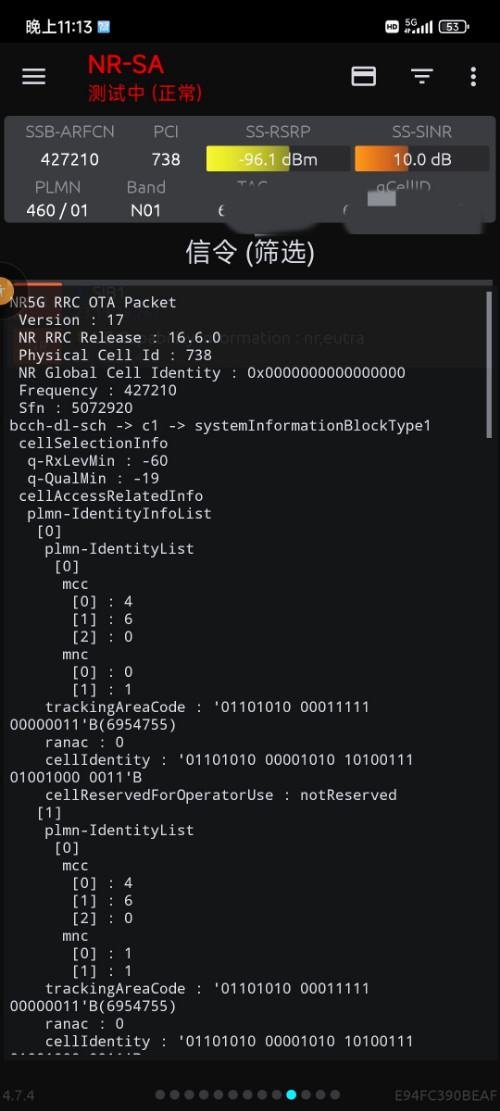
Task: Select the systemInformationBlockType1 message line
Action: 220,426
